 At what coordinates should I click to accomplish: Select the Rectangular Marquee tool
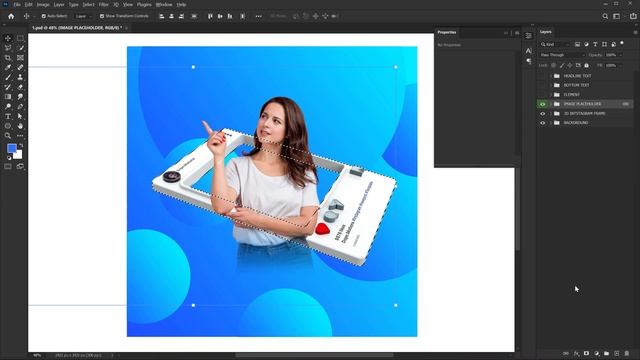[20, 38]
